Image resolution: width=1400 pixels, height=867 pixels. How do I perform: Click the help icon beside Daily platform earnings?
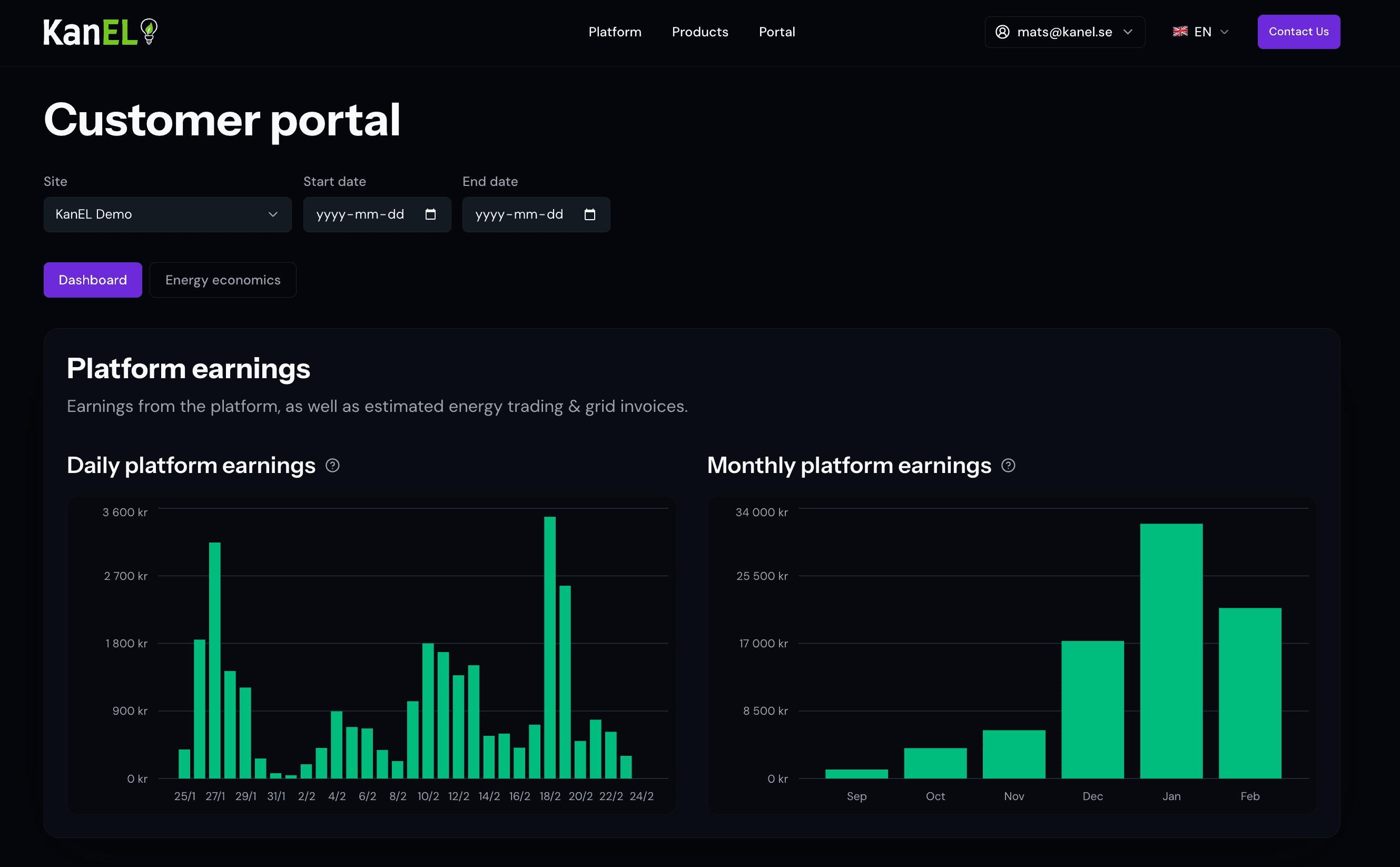click(x=333, y=465)
